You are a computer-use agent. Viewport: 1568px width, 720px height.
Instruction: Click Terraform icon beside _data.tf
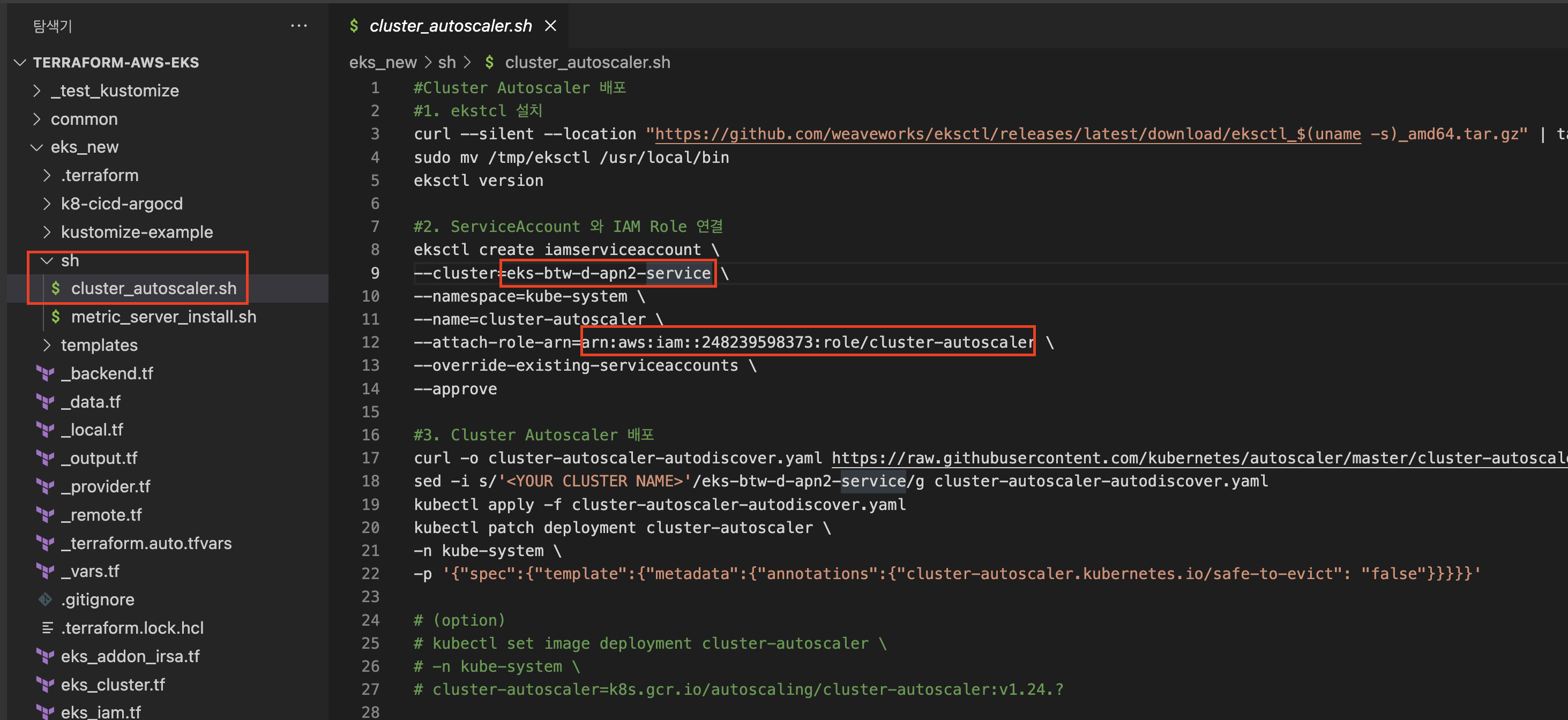click(x=46, y=402)
